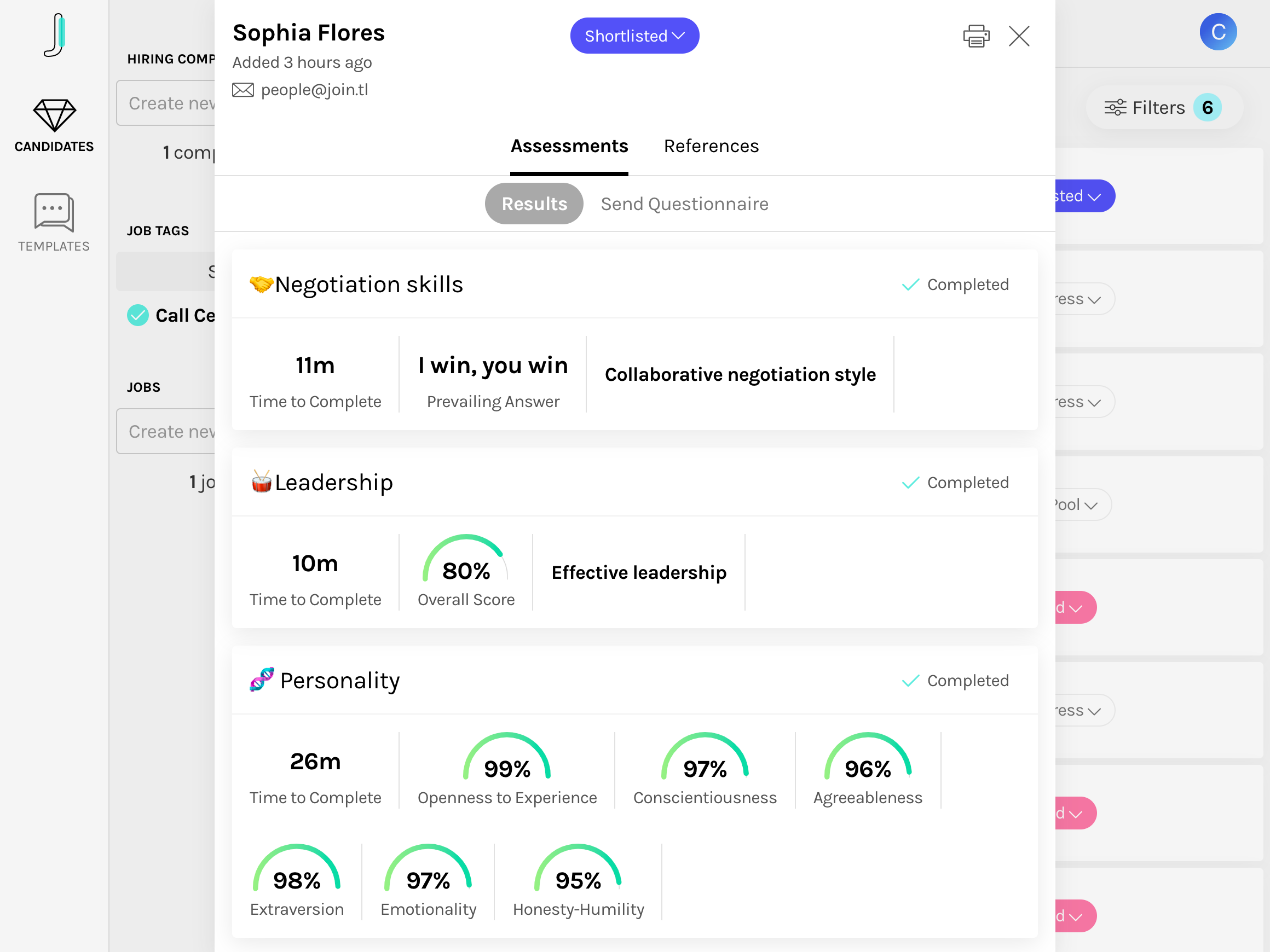The height and width of the screenshot is (952, 1270).
Task: Click the Personality DNA icon
Action: point(262,680)
